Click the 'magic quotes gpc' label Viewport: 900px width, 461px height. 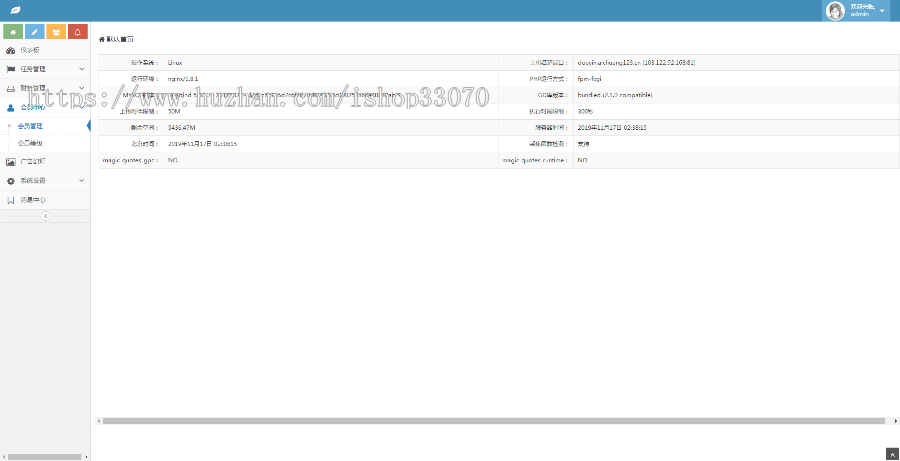click(130, 160)
